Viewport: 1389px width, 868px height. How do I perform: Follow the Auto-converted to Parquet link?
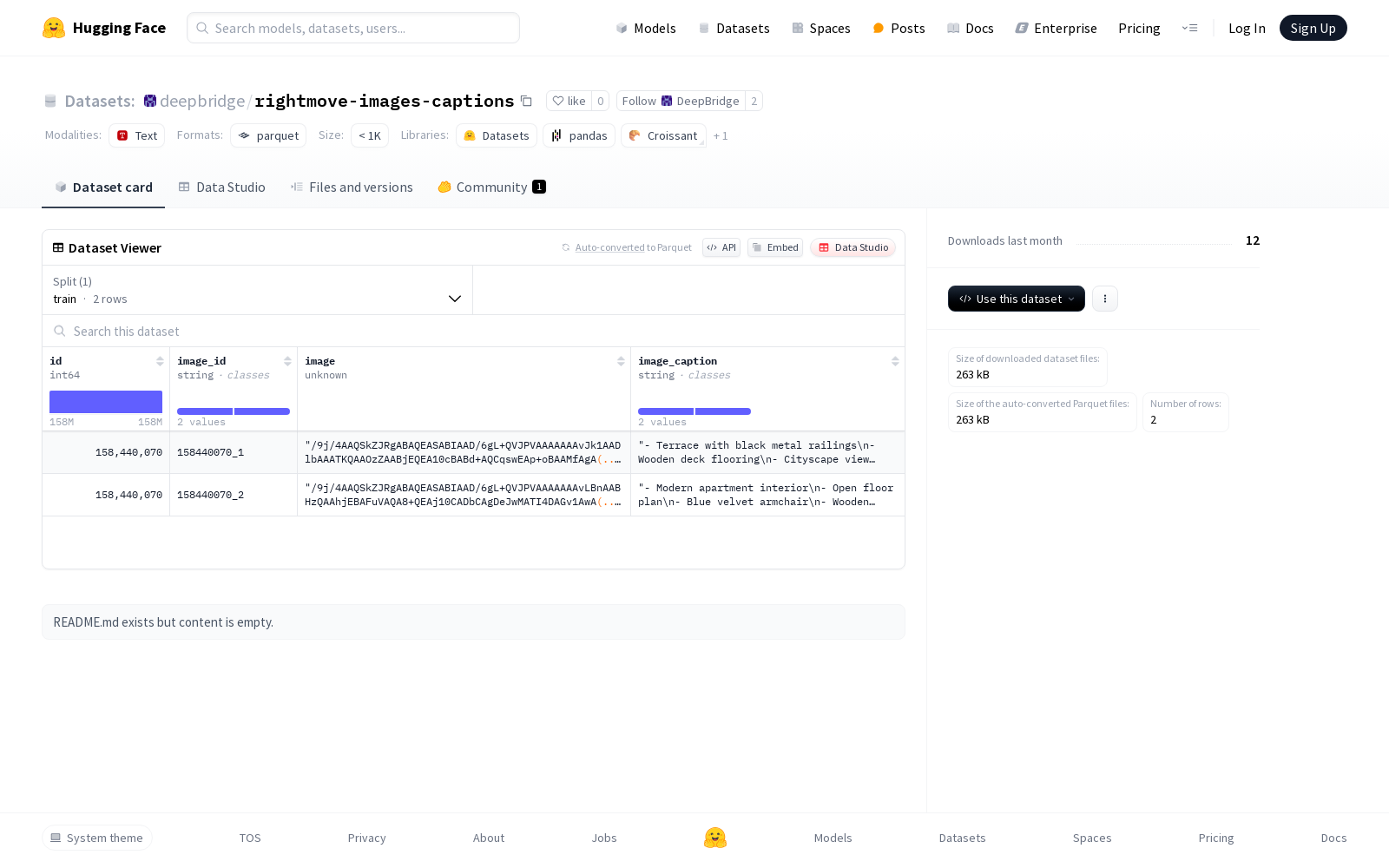(x=609, y=247)
